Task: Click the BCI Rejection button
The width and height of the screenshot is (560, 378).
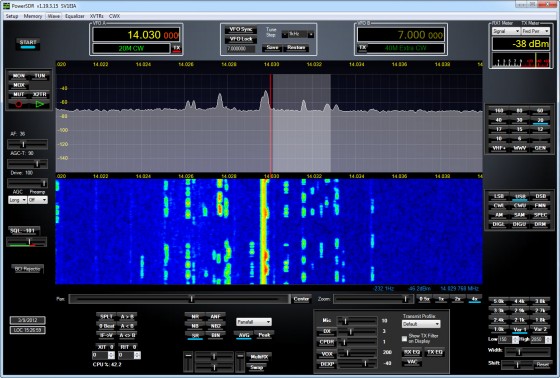Action: (x=28, y=269)
